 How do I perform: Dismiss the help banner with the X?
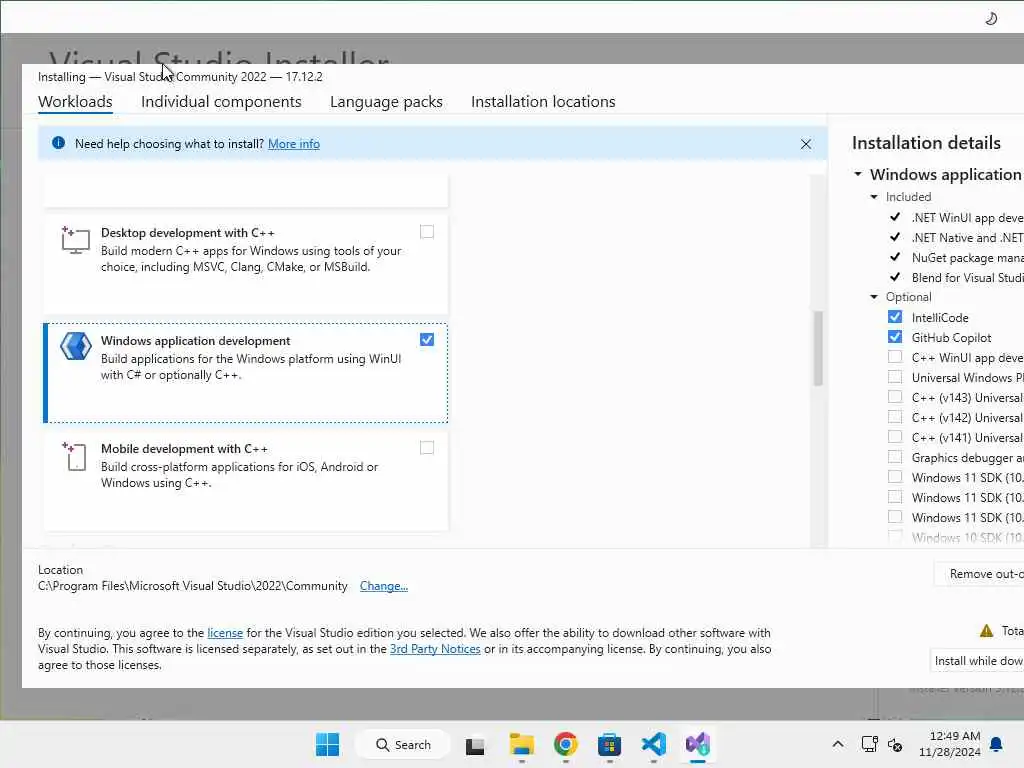tap(806, 144)
